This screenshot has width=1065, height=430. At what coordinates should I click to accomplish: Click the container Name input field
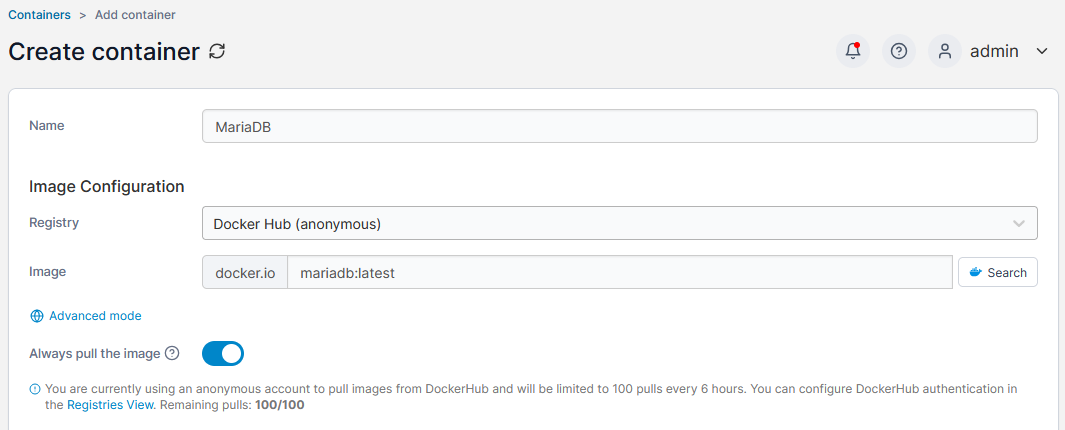[619, 126]
